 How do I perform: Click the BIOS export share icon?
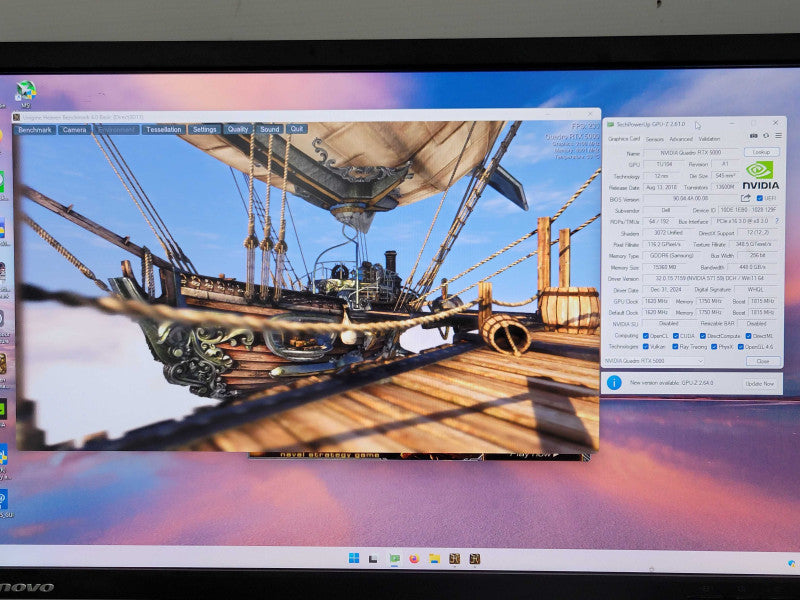point(745,198)
